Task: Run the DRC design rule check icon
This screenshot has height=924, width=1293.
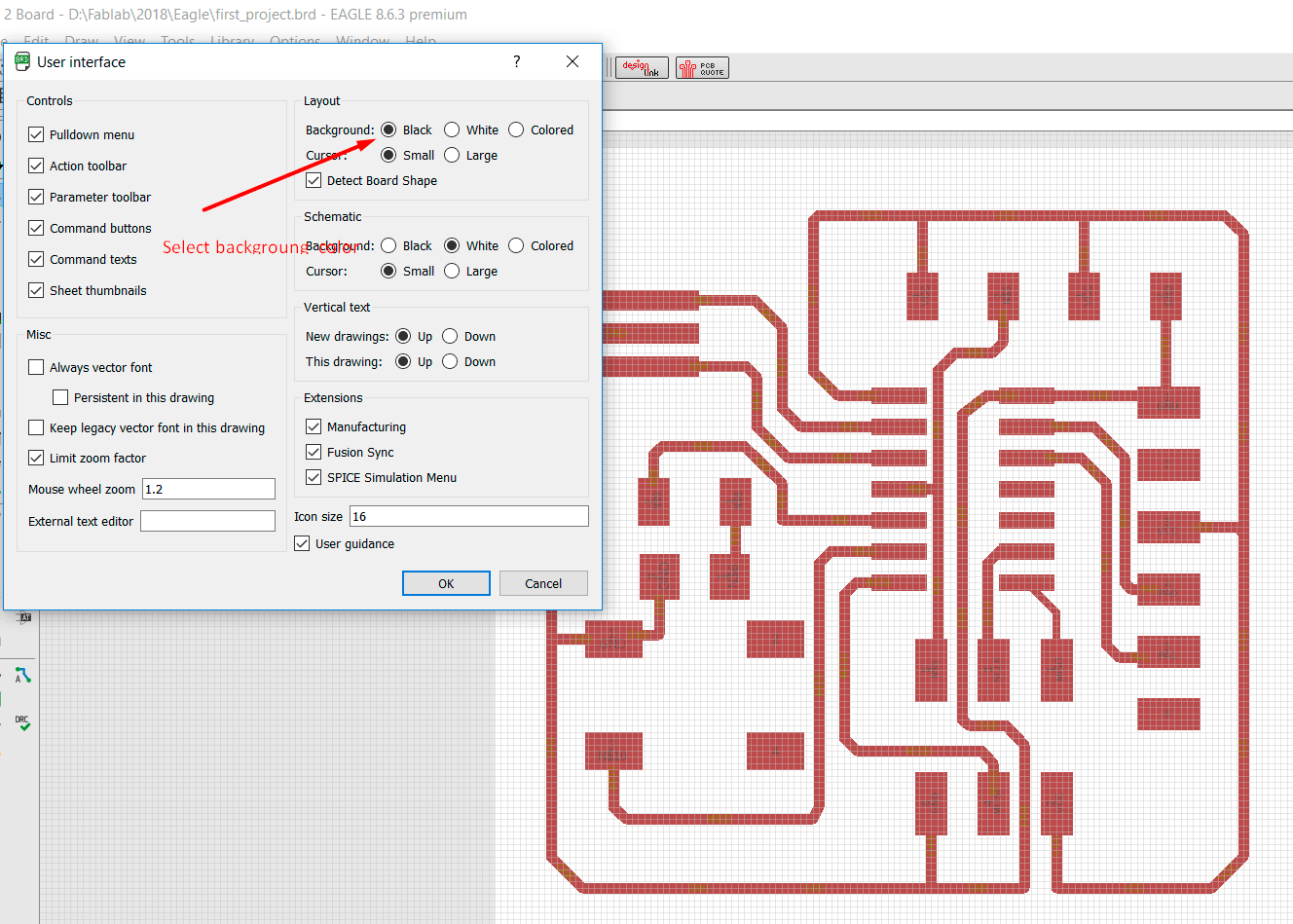Action: click(22, 722)
